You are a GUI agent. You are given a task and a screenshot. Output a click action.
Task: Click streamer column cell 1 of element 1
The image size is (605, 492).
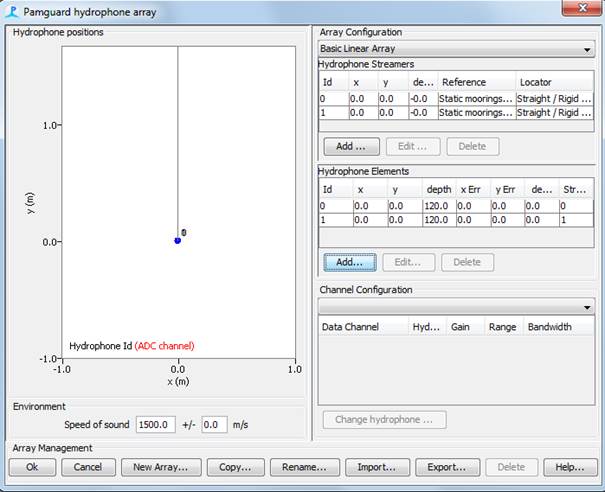(x=576, y=220)
